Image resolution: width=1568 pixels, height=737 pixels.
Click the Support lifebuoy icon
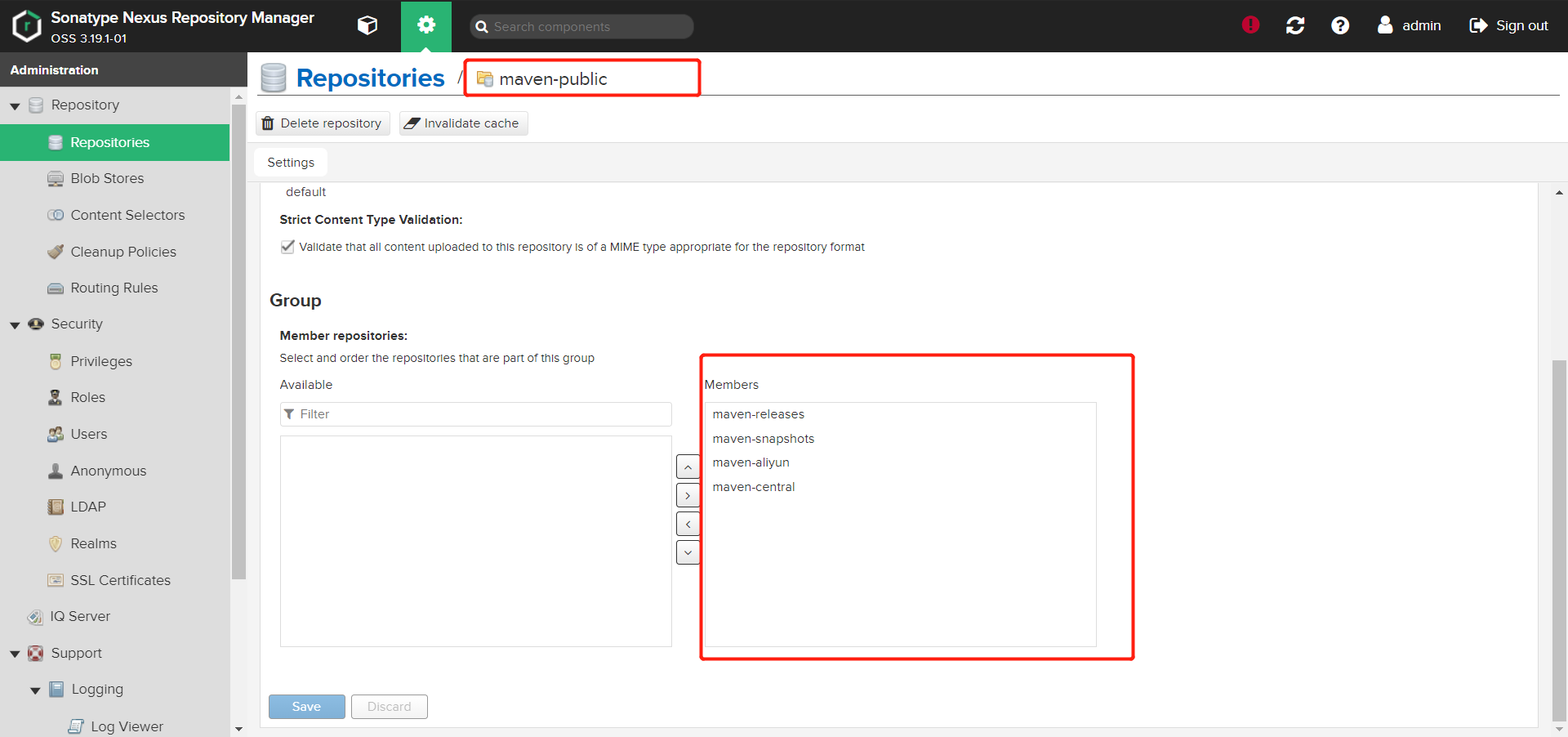coord(36,654)
